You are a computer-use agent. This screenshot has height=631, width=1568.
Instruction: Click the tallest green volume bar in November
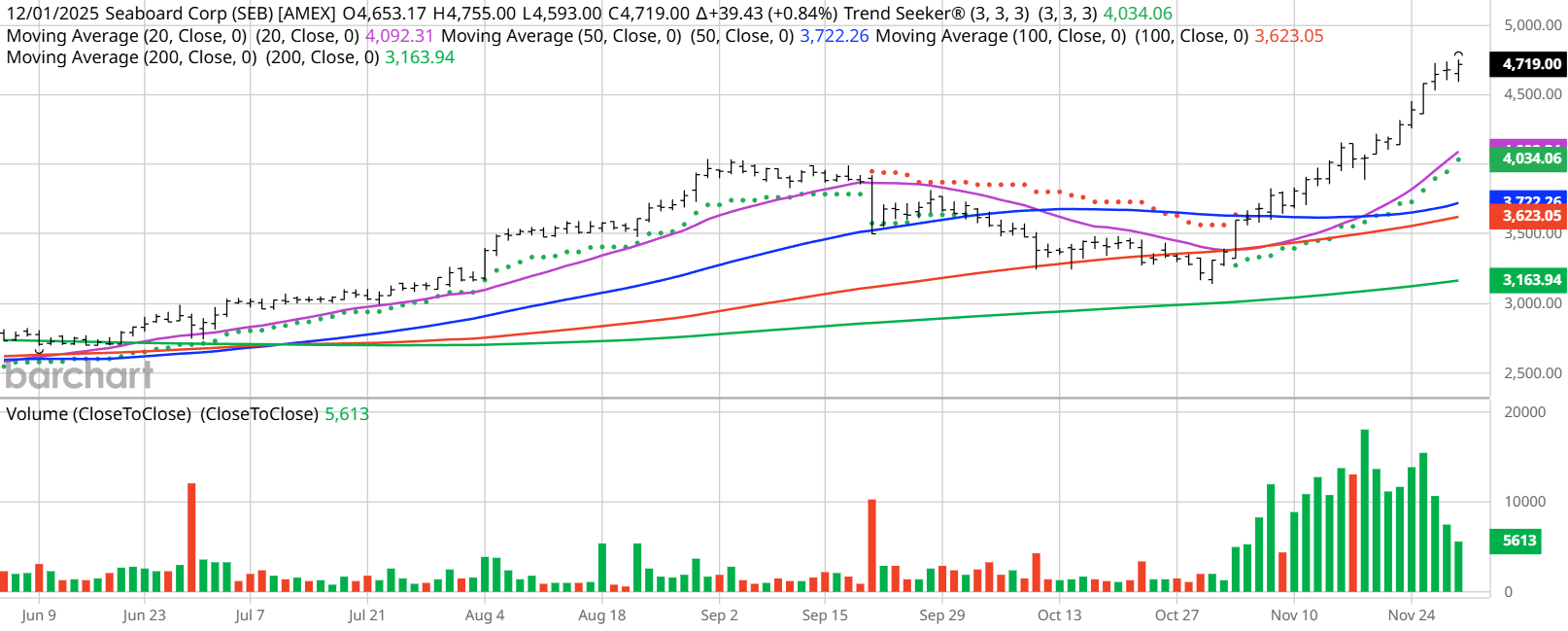click(x=1365, y=510)
